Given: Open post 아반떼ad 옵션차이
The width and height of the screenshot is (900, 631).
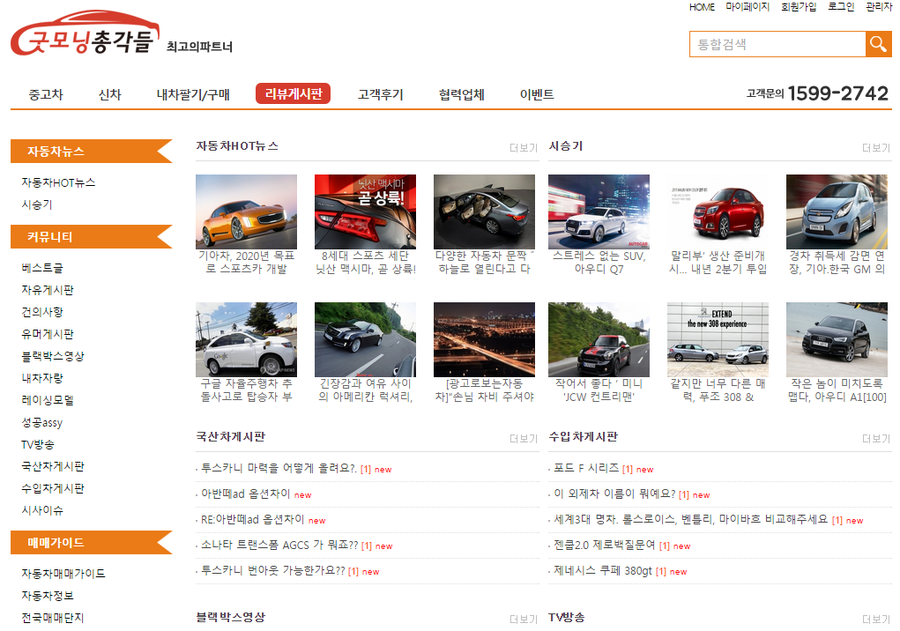Looking at the screenshot, I should (x=246, y=493).
